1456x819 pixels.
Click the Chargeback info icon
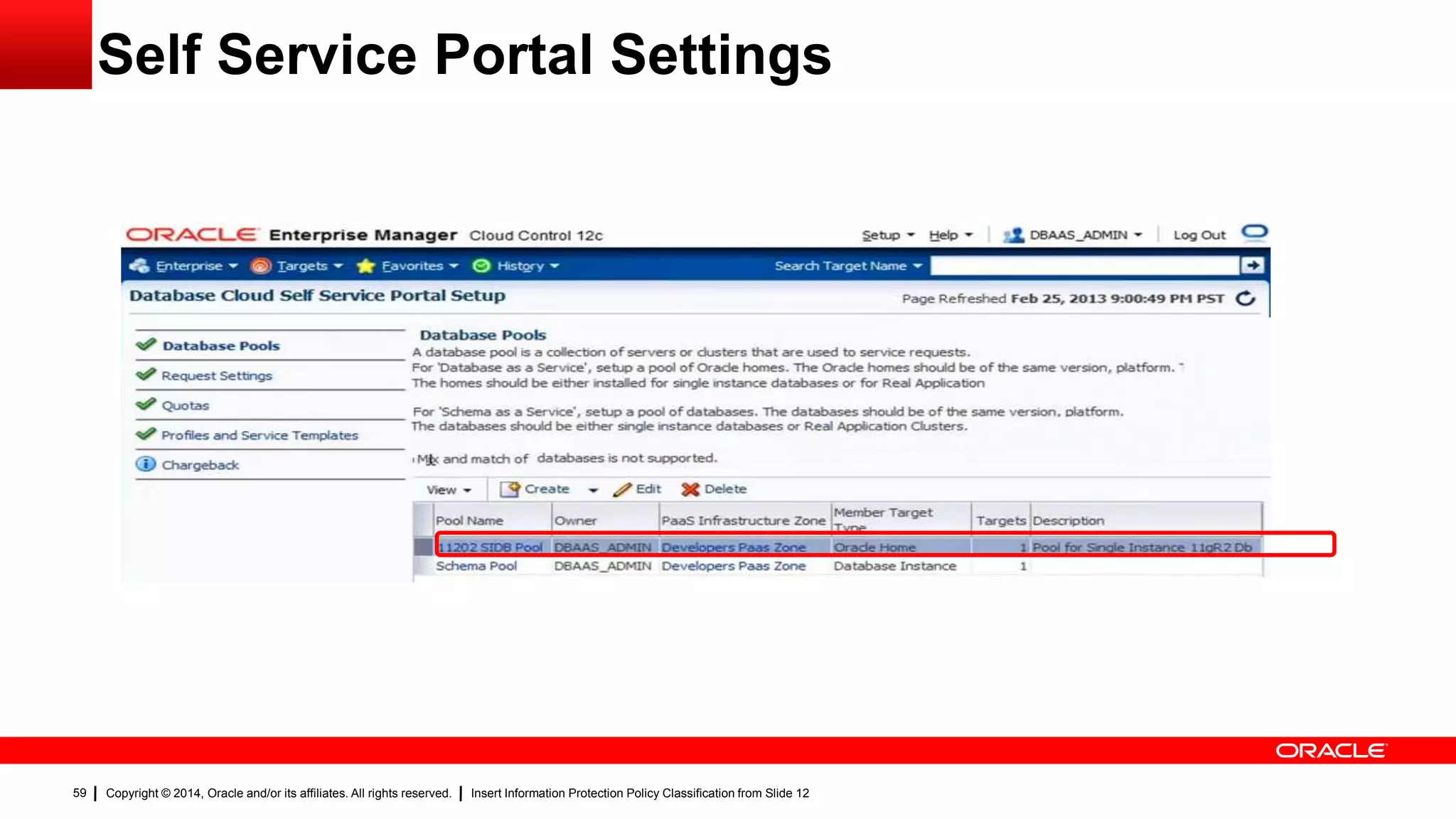[x=146, y=464]
